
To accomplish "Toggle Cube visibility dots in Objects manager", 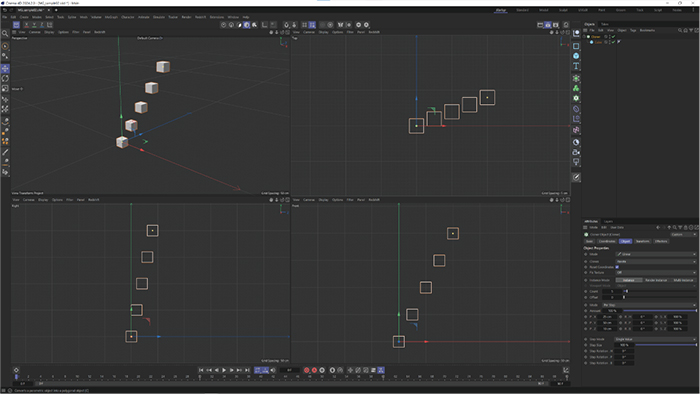I will (610, 42).
